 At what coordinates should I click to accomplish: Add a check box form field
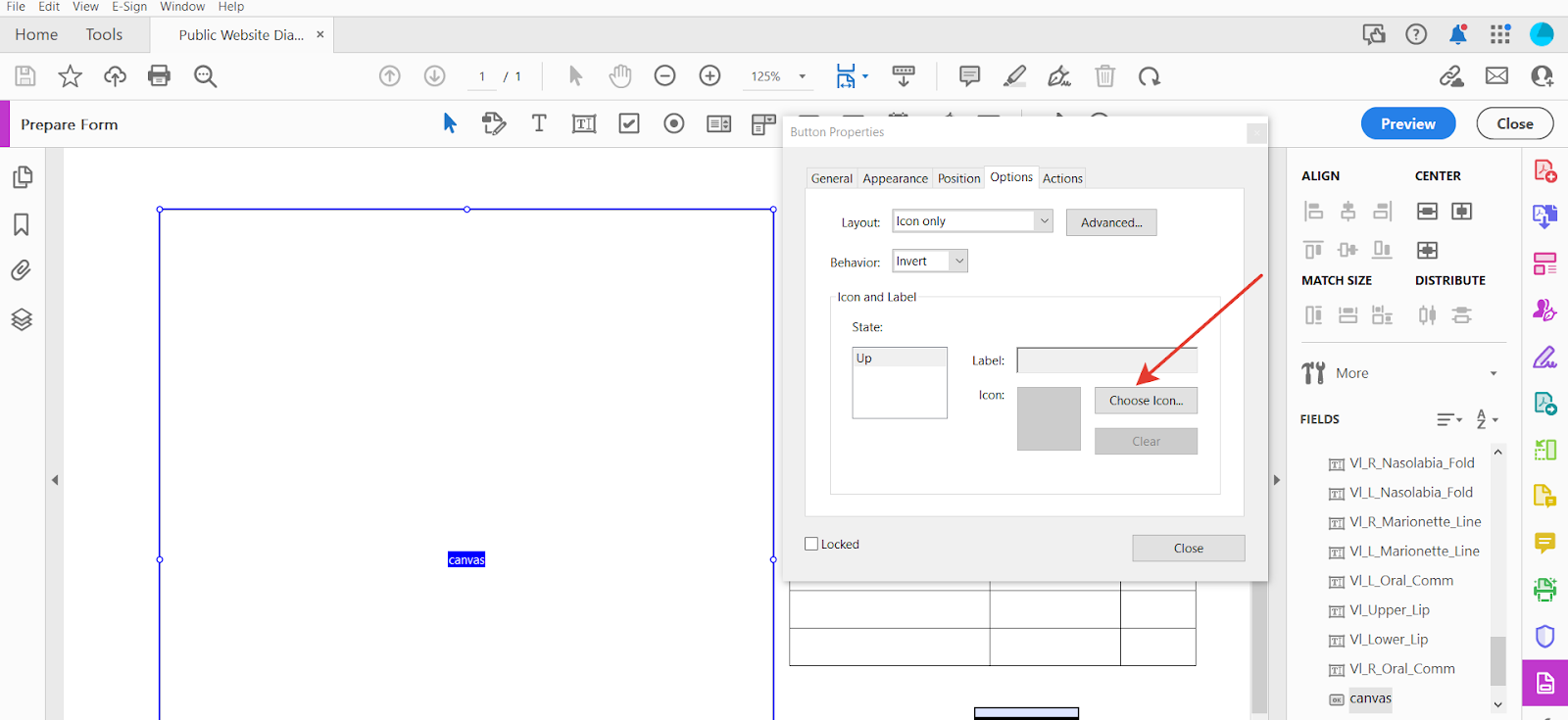click(629, 123)
